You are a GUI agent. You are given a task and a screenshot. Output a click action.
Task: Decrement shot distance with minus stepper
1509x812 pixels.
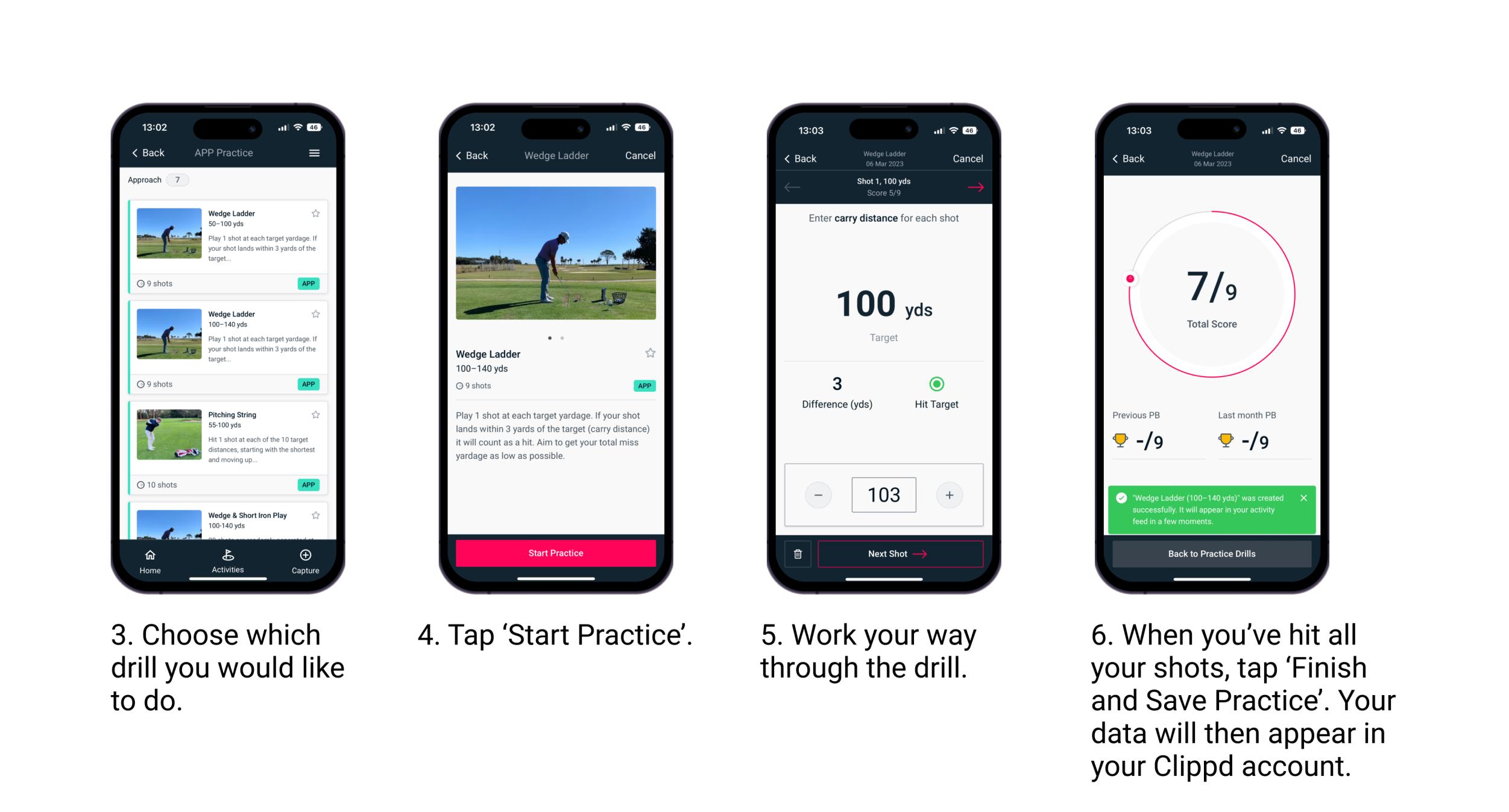[x=819, y=494]
